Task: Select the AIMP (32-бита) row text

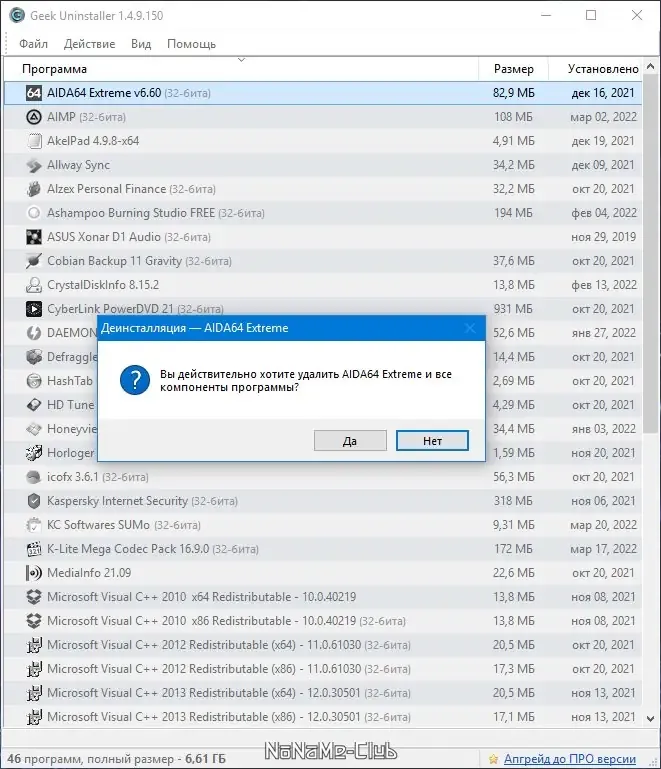Action: pyautogui.click(x=86, y=117)
